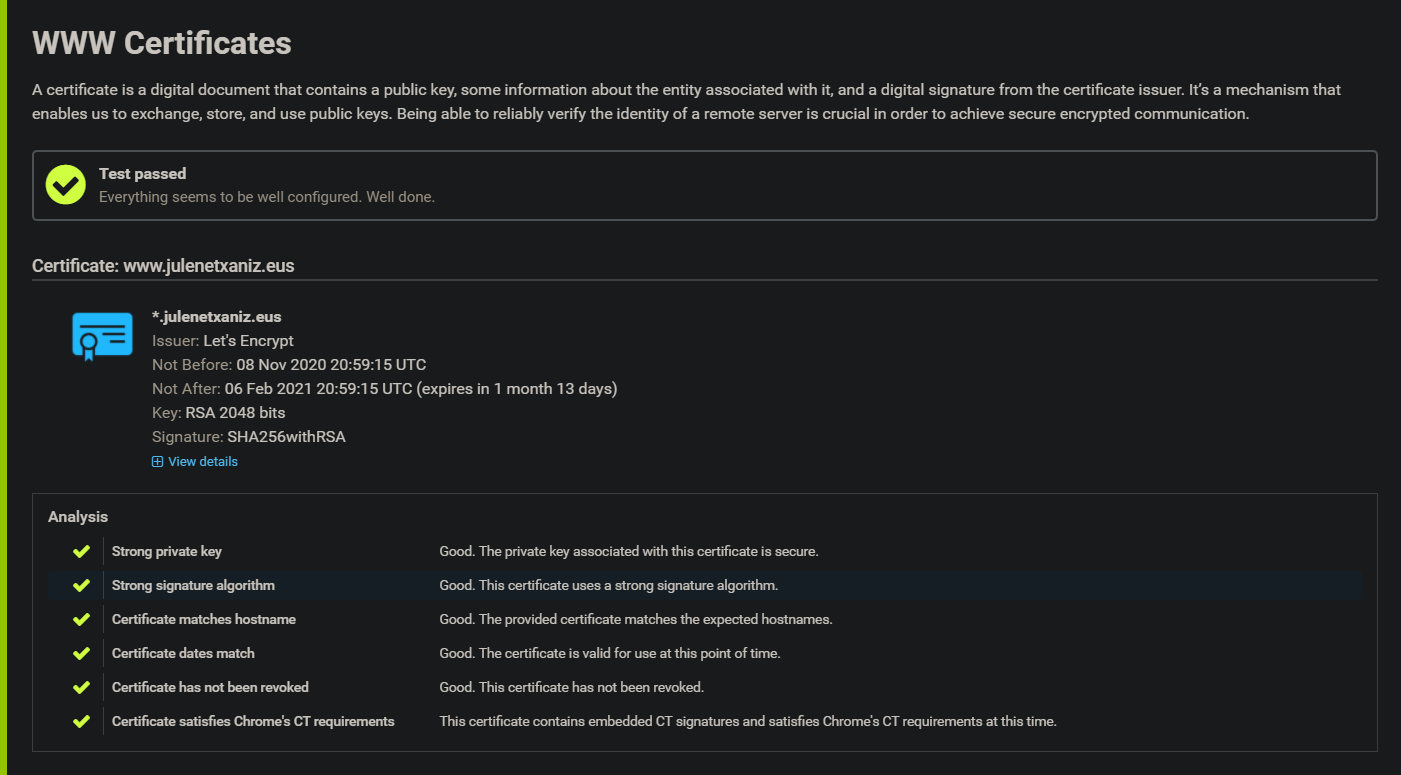Click the Certificate matches hostname label
This screenshot has height=775, width=1401.
coord(204,619)
